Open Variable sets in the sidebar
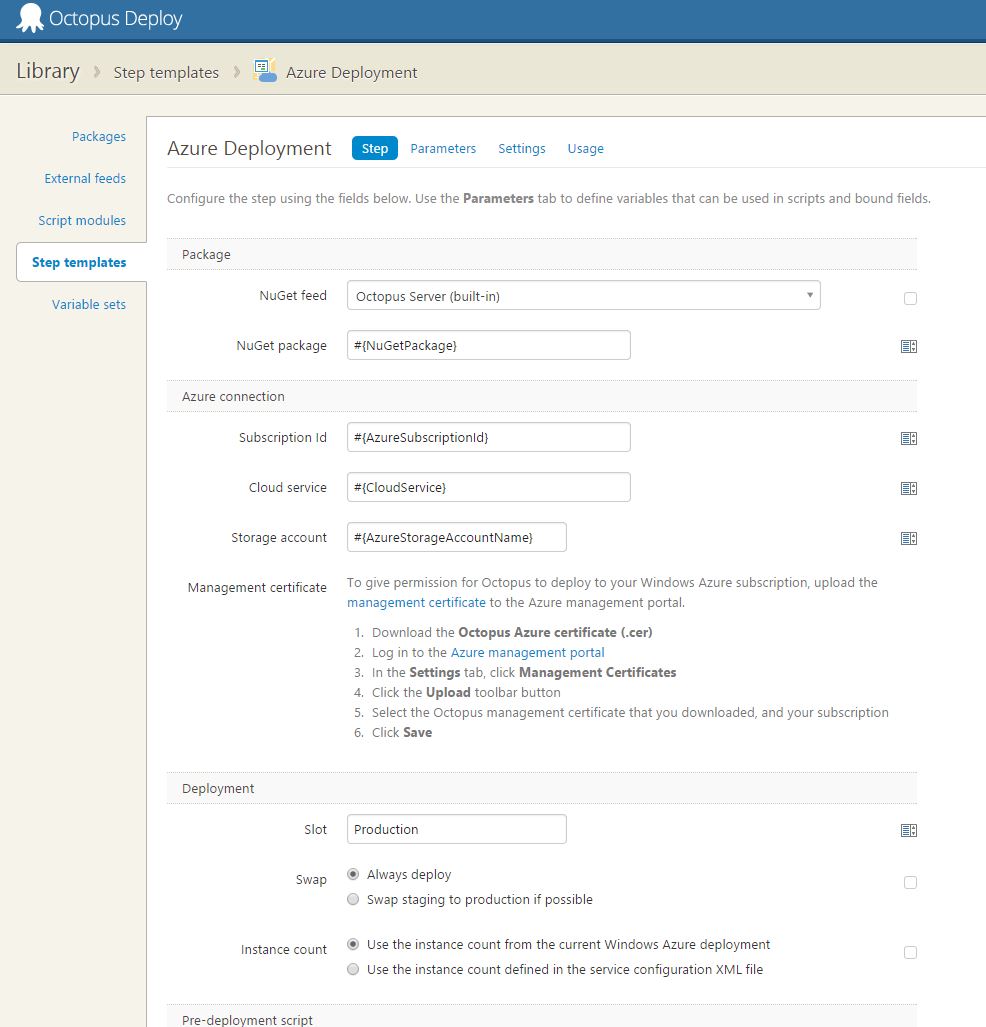The image size is (986, 1027). pyautogui.click(x=88, y=305)
